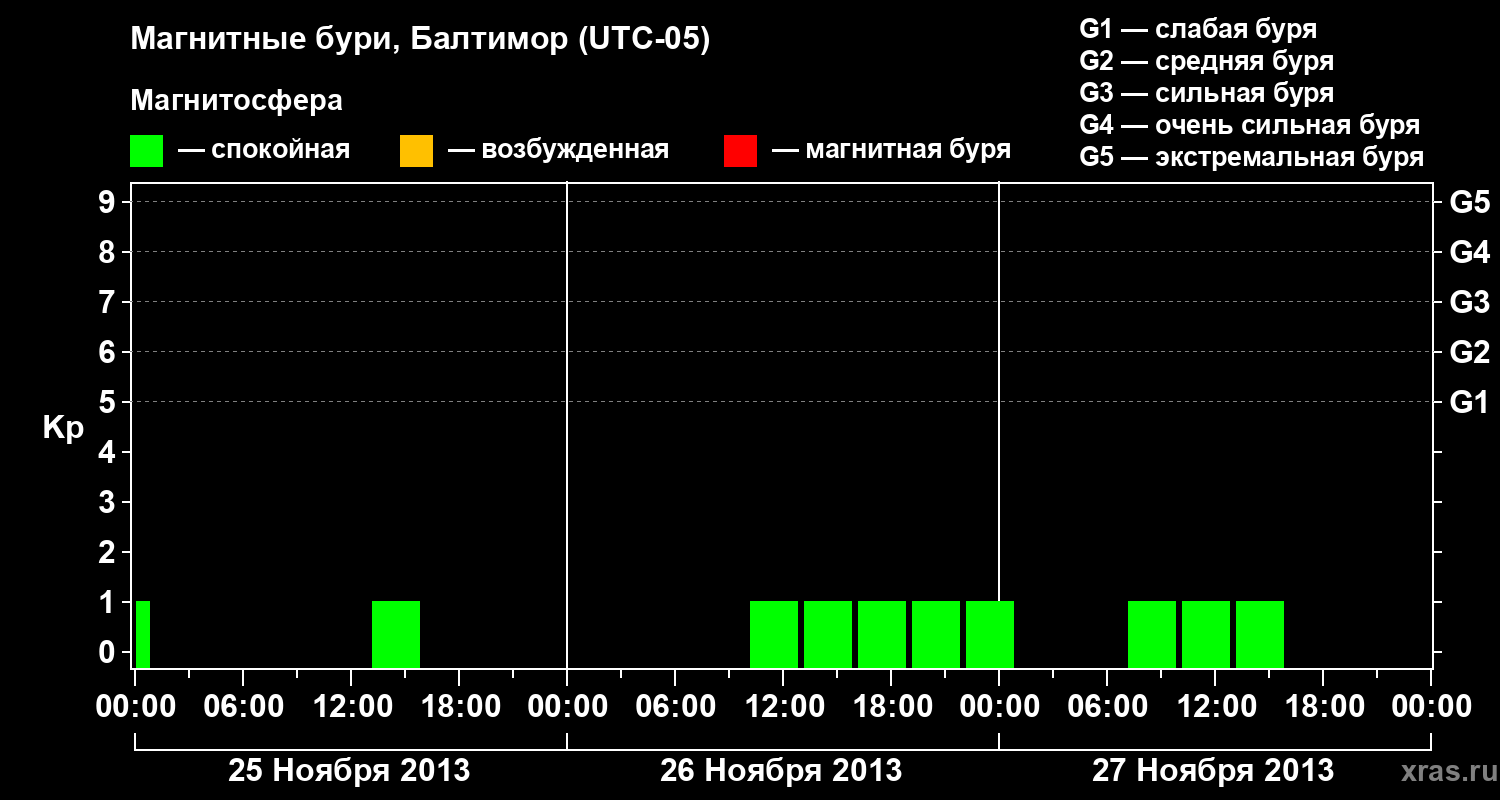Click legend line 'G3 — сильная буря'
The image size is (1500, 800).
coord(1206,93)
